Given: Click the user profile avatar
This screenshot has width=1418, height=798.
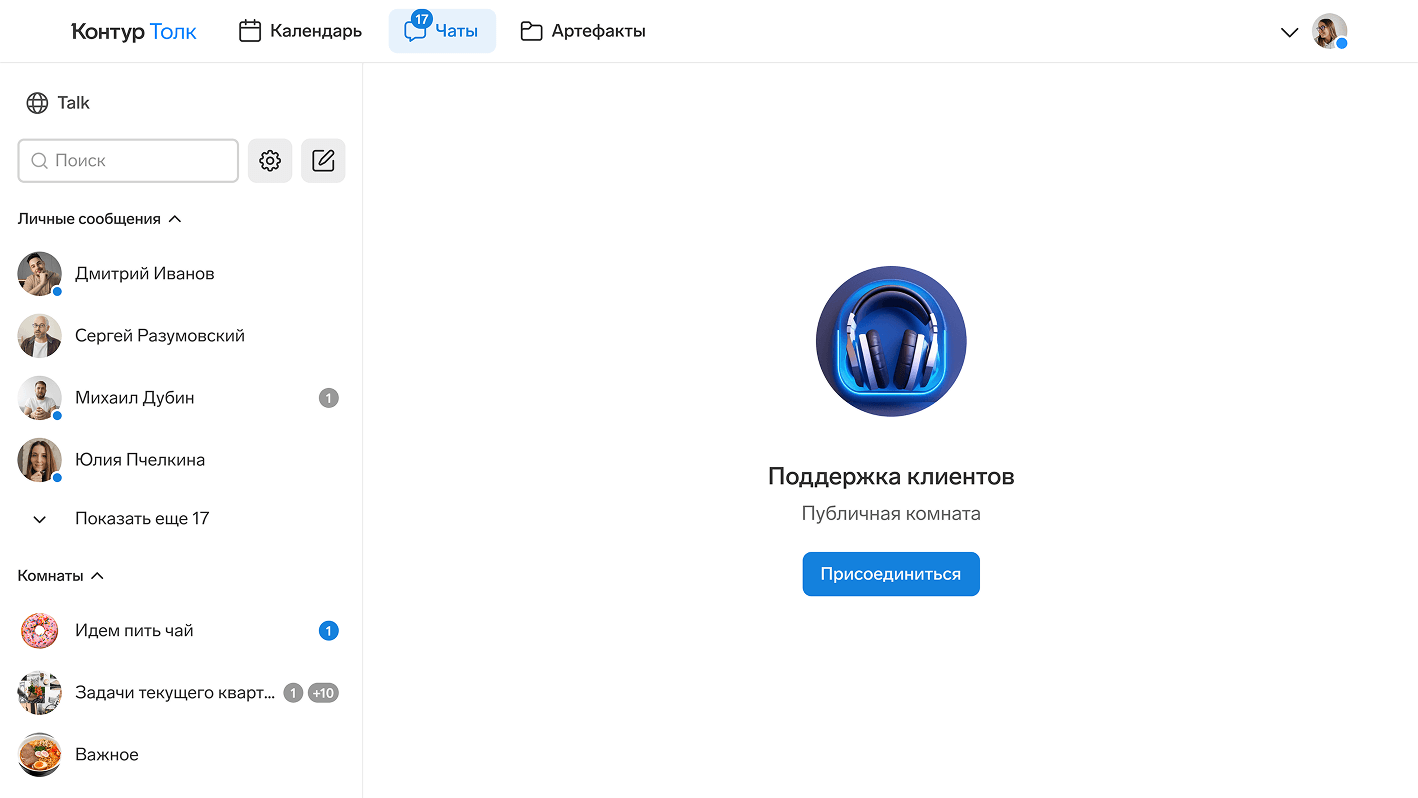Looking at the screenshot, I should [1329, 31].
